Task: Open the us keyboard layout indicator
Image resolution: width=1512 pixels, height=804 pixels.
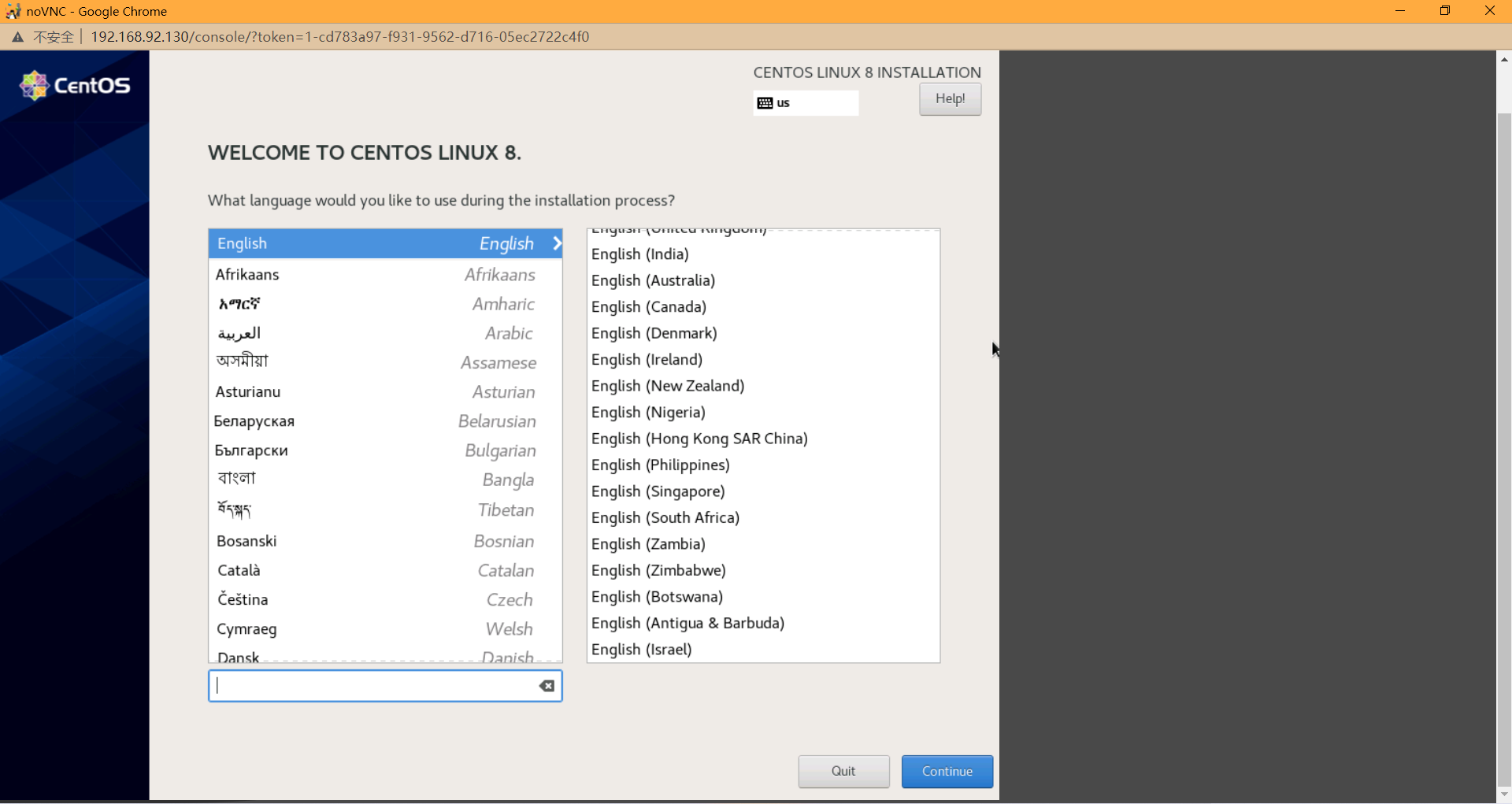Action: click(x=806, y=103)
